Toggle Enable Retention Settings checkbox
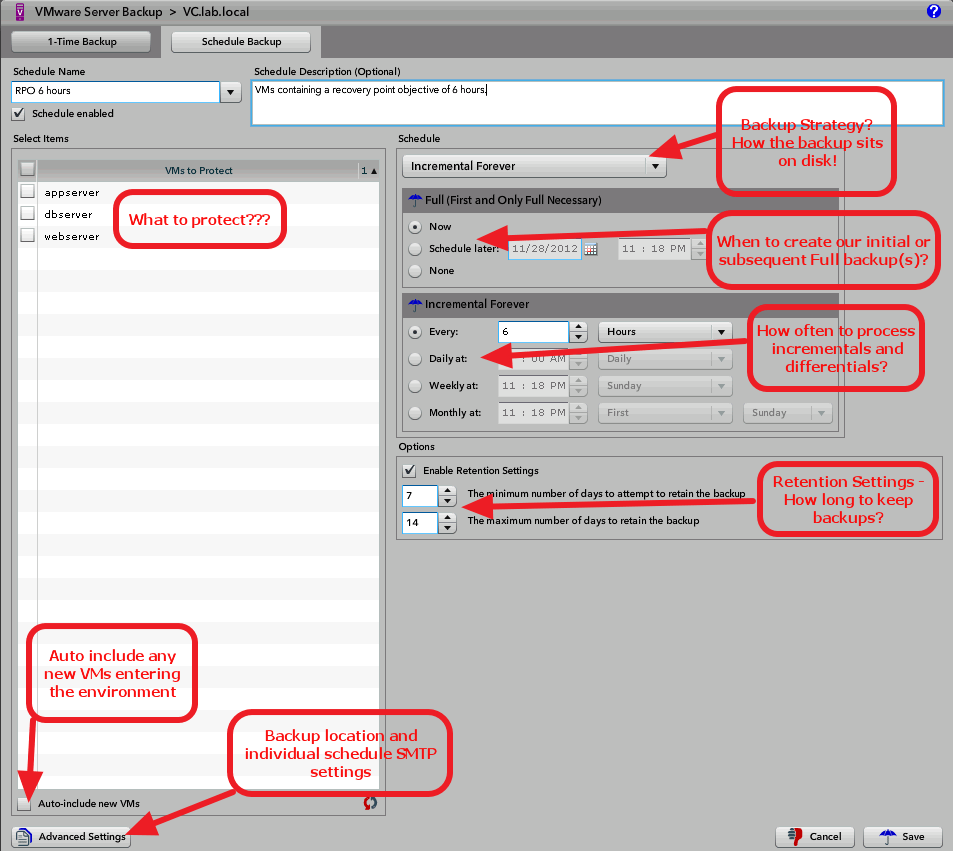 (409, 470)
